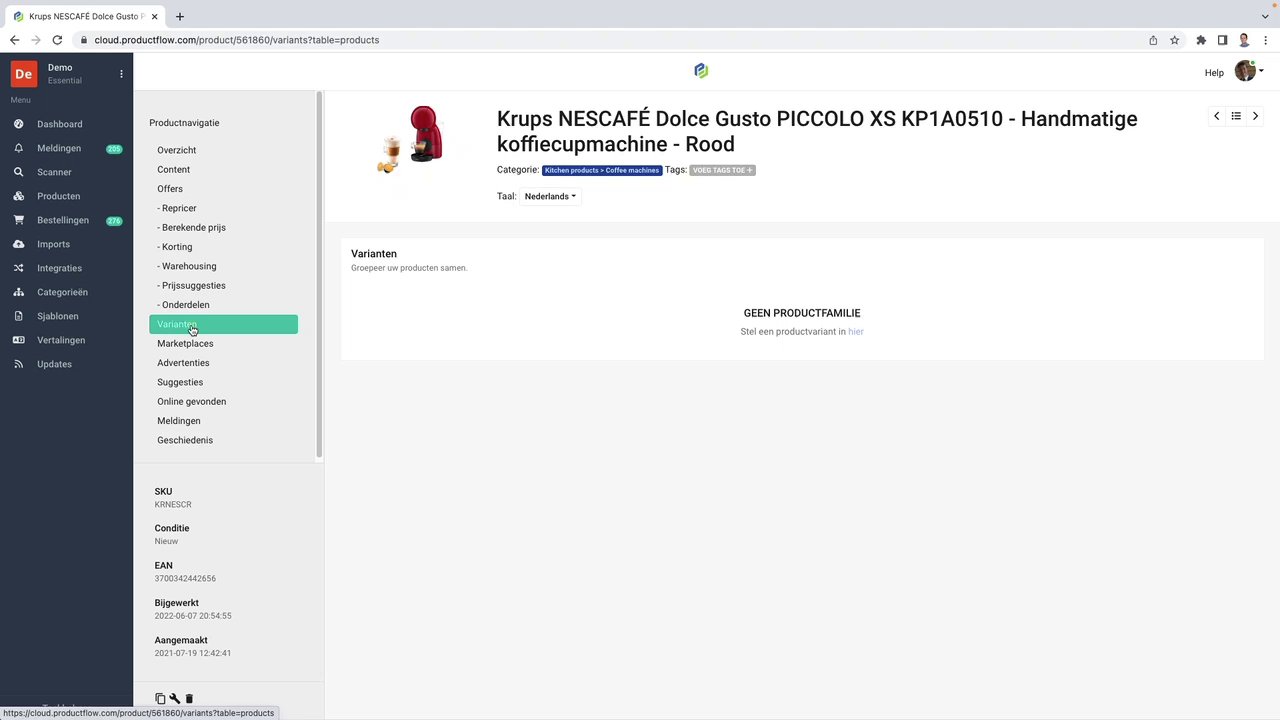Open Suggesties in product navigation
Viewport: 1280px width, 720px height.
[180, 382]
